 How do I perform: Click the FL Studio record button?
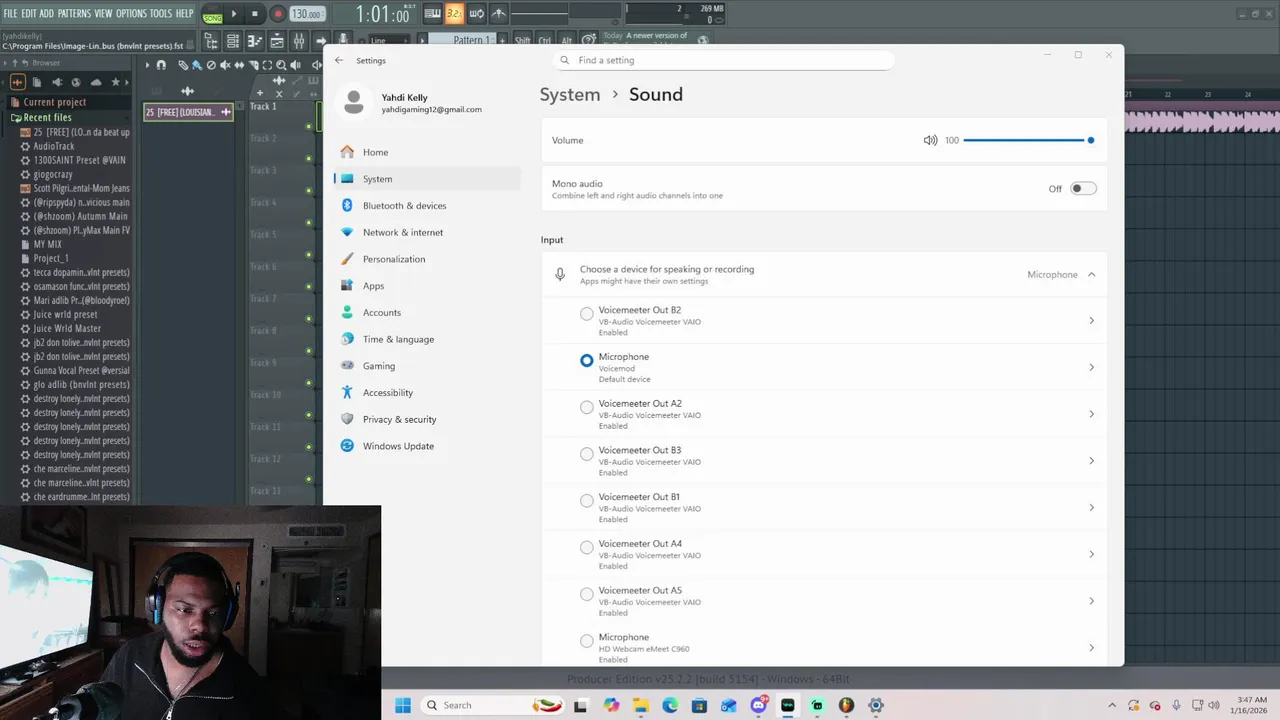[278, 14]
